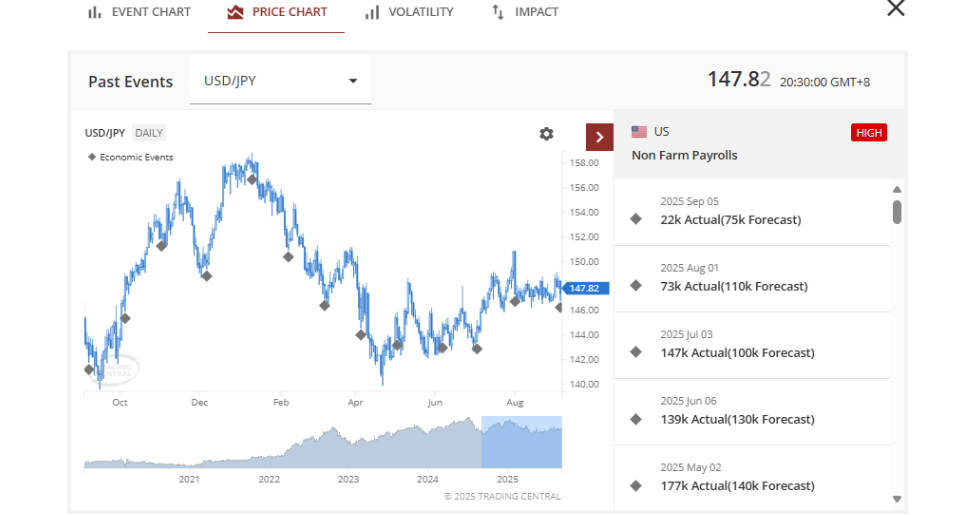Click the 20:30:00 GMT+8 timestamp

[x=825, y=82]
